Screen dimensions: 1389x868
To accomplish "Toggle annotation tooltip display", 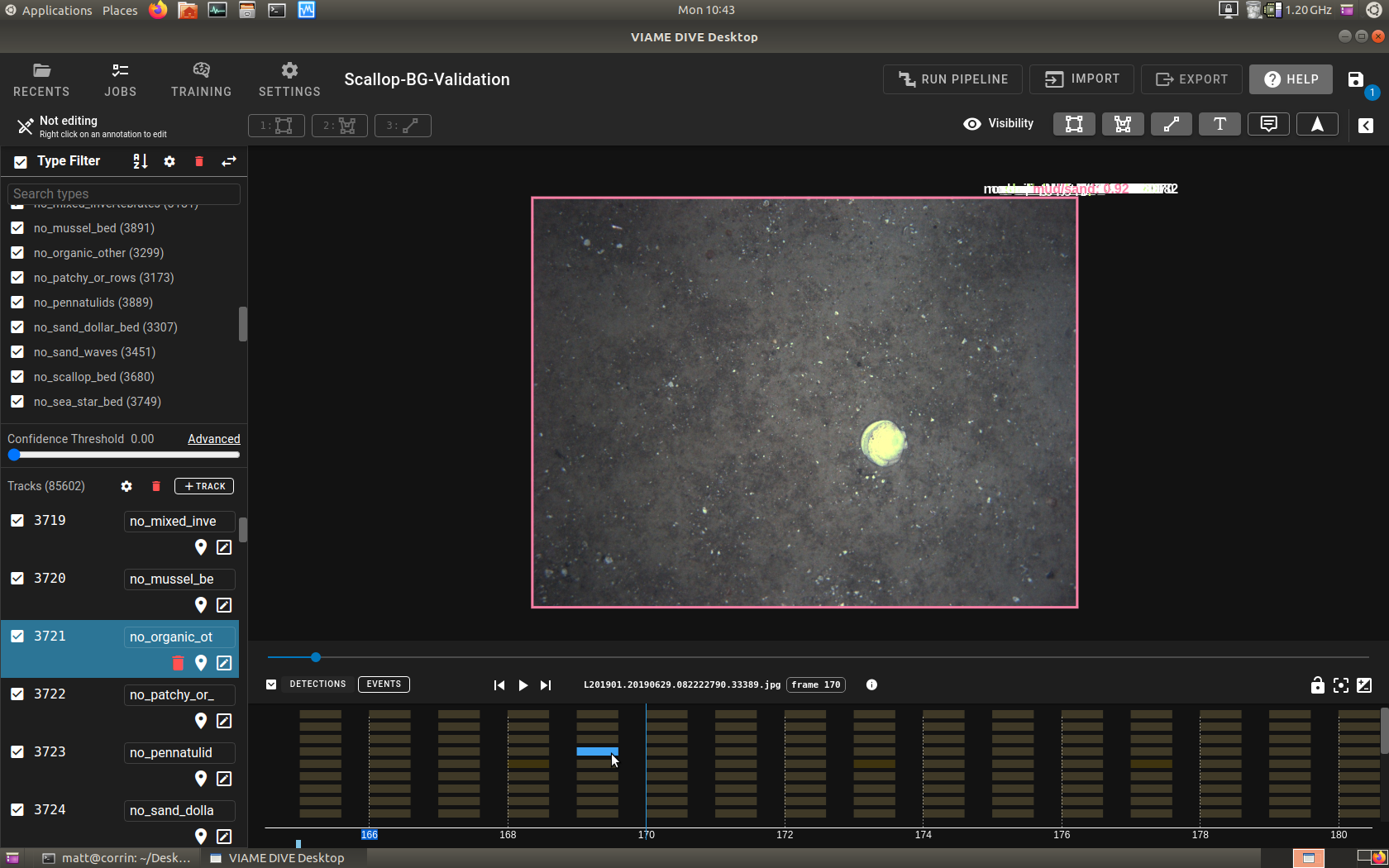I will point(1267,124).
